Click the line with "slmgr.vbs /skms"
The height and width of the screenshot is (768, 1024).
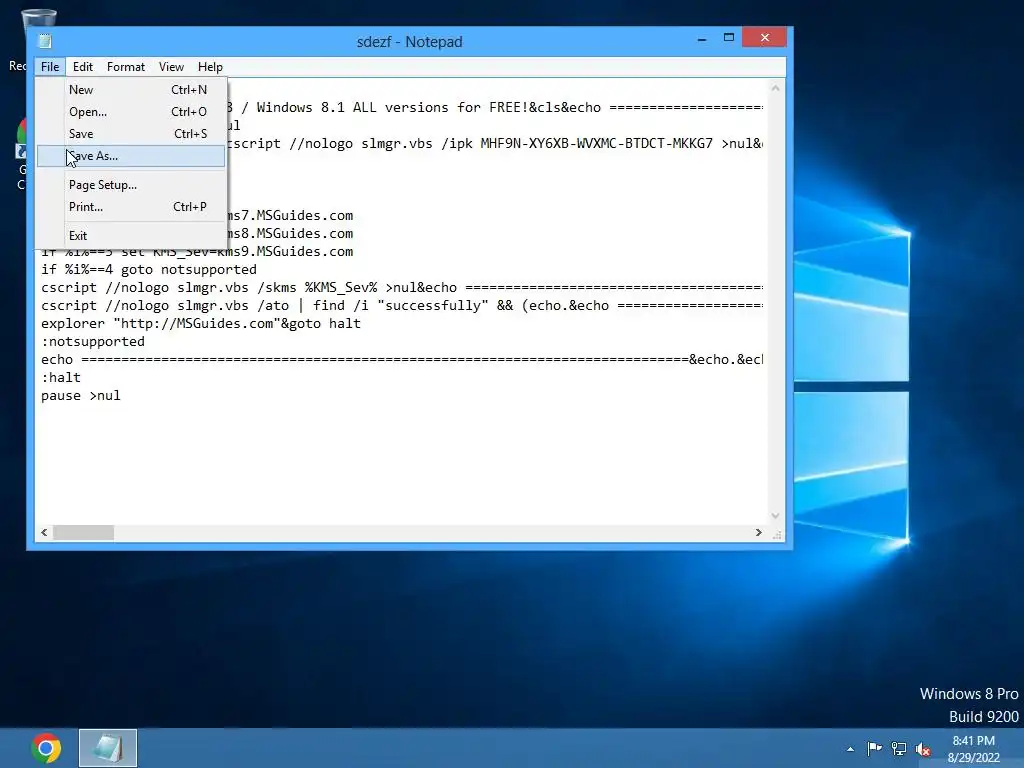(x=402, y=287)
